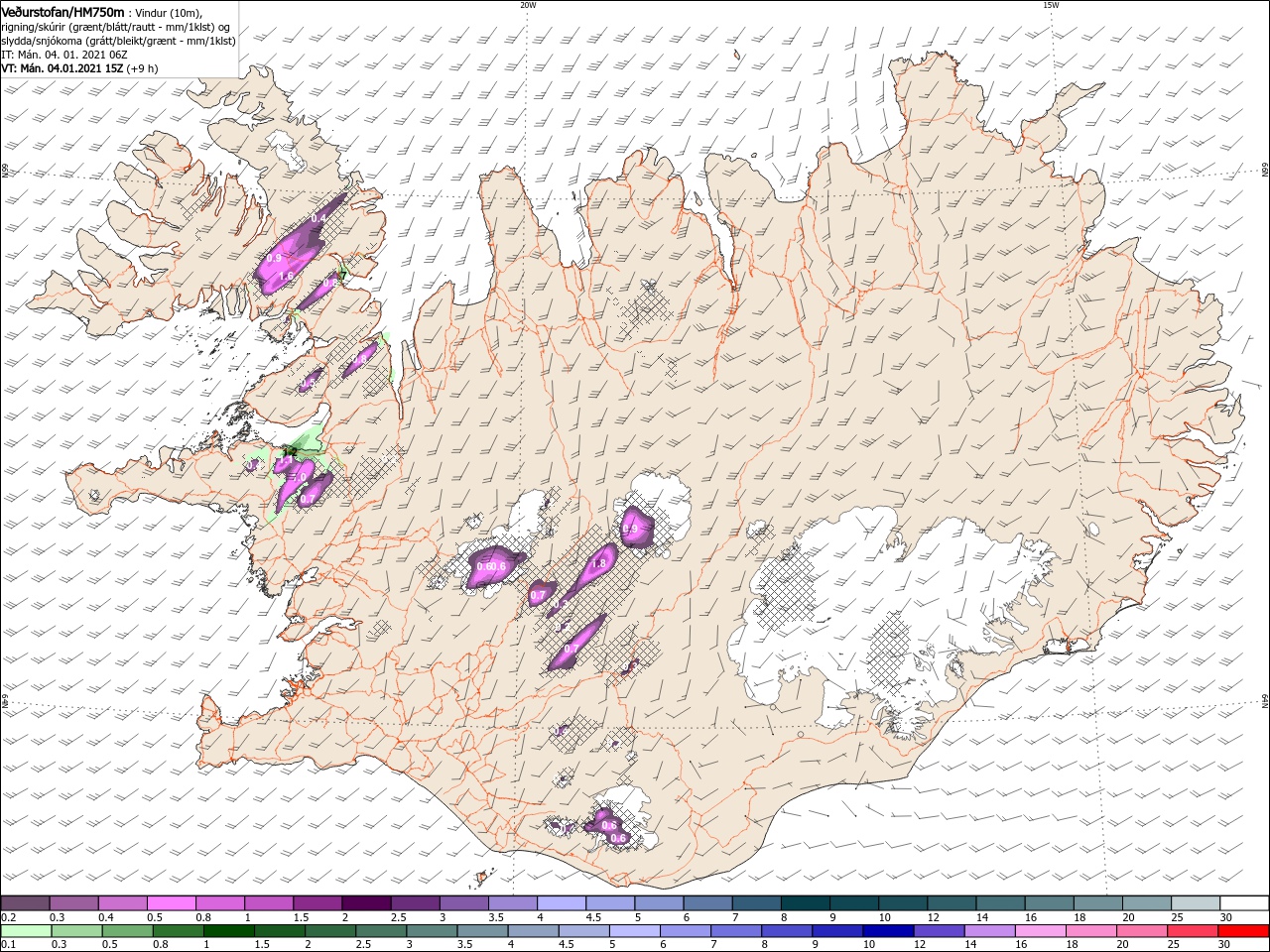Click the 'slydda/snjókoma' legend description line
Screen dimensions: 1270x952
[118, 41]
